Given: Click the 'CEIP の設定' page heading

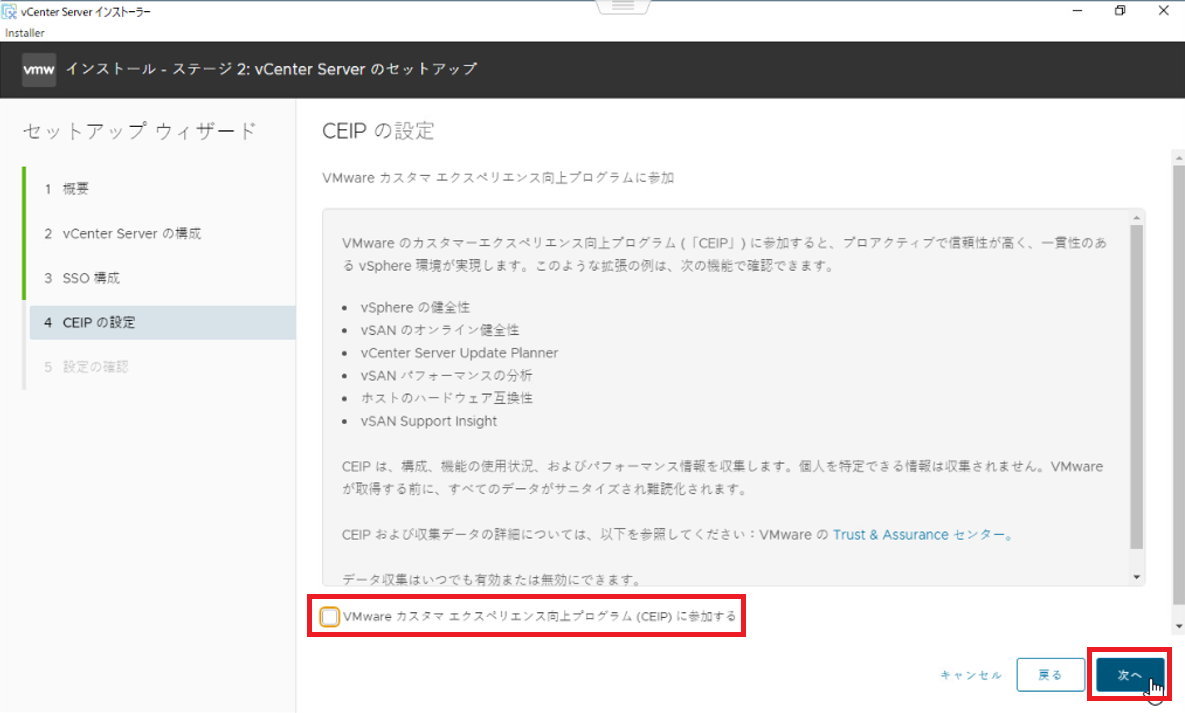Looking at the screenshot, I should pos(378,131).
